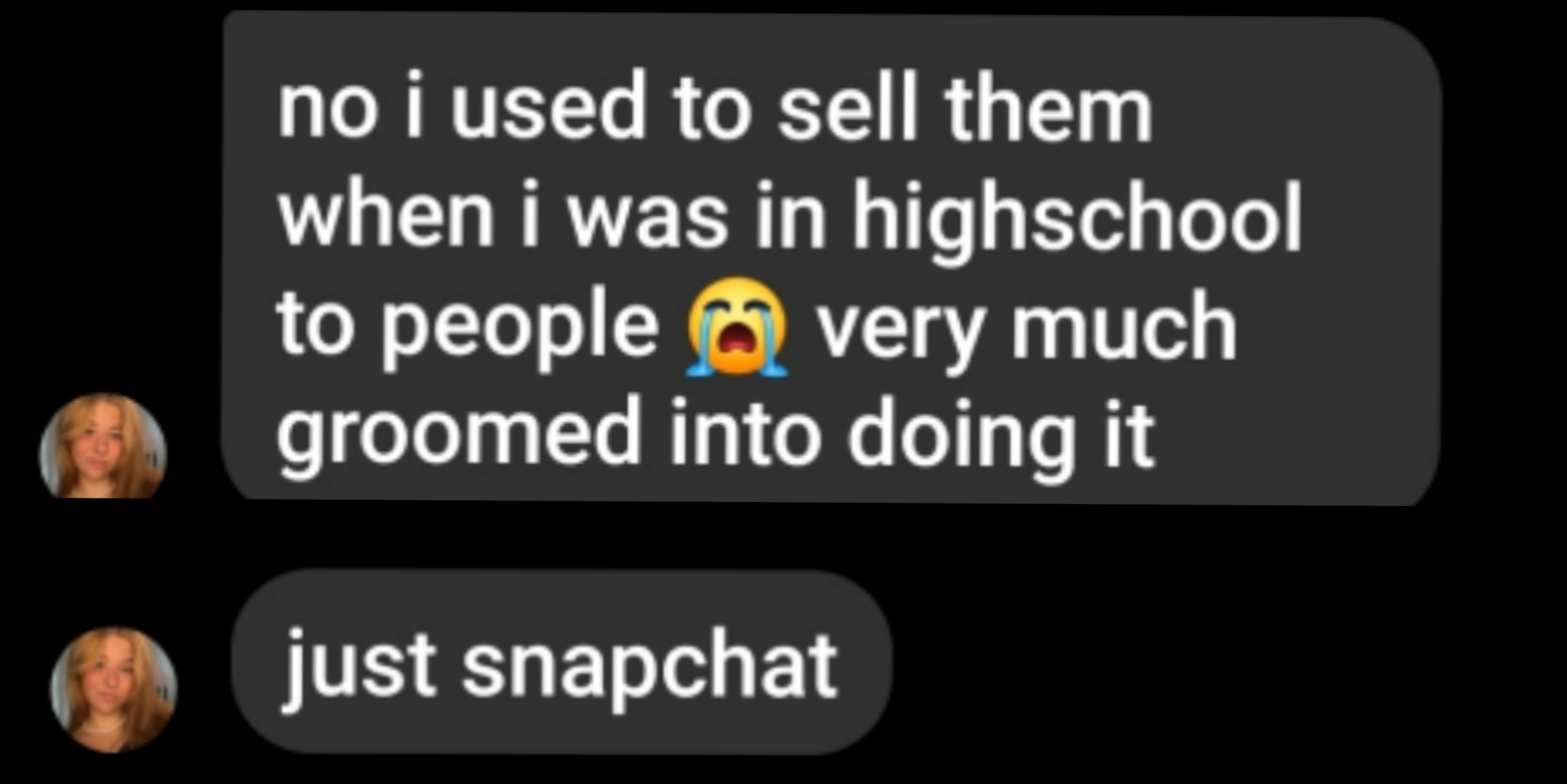Open the profile picture beside "just snapchat"
The width and height of the screenshot is (1567, 784).
tap(114, 690)
